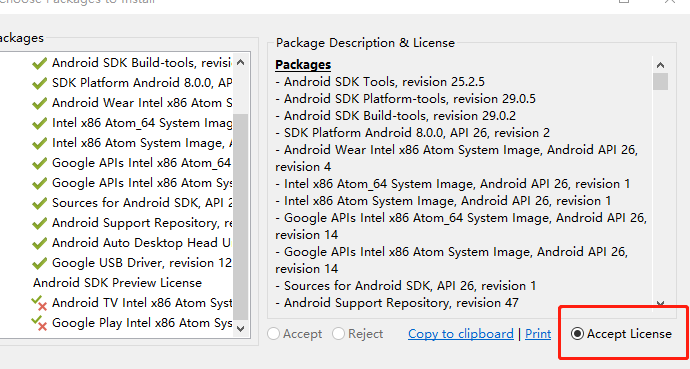Click license description scroll up arrow
Viewport: 690px width, 369px height.
[660, 65]
